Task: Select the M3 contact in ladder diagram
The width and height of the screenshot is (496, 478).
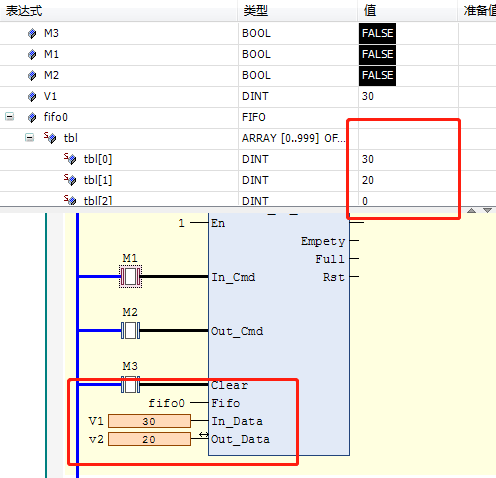Action: pyautogui.click(x=131, y=384)
